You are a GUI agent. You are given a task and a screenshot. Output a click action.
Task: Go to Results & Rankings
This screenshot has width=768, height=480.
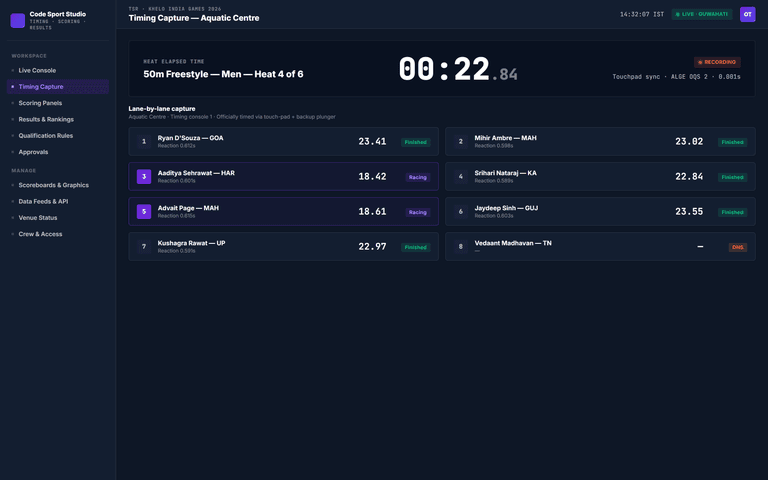(58, 120)
